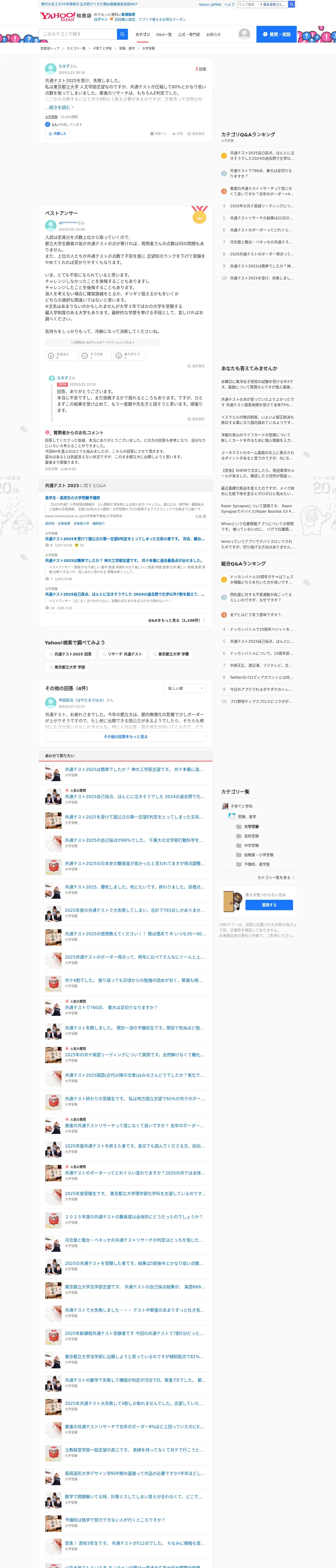Report the best answer via 違反報告
Image resolution: width=336 pixels, height=1568 pixels.
pos(196,366)
